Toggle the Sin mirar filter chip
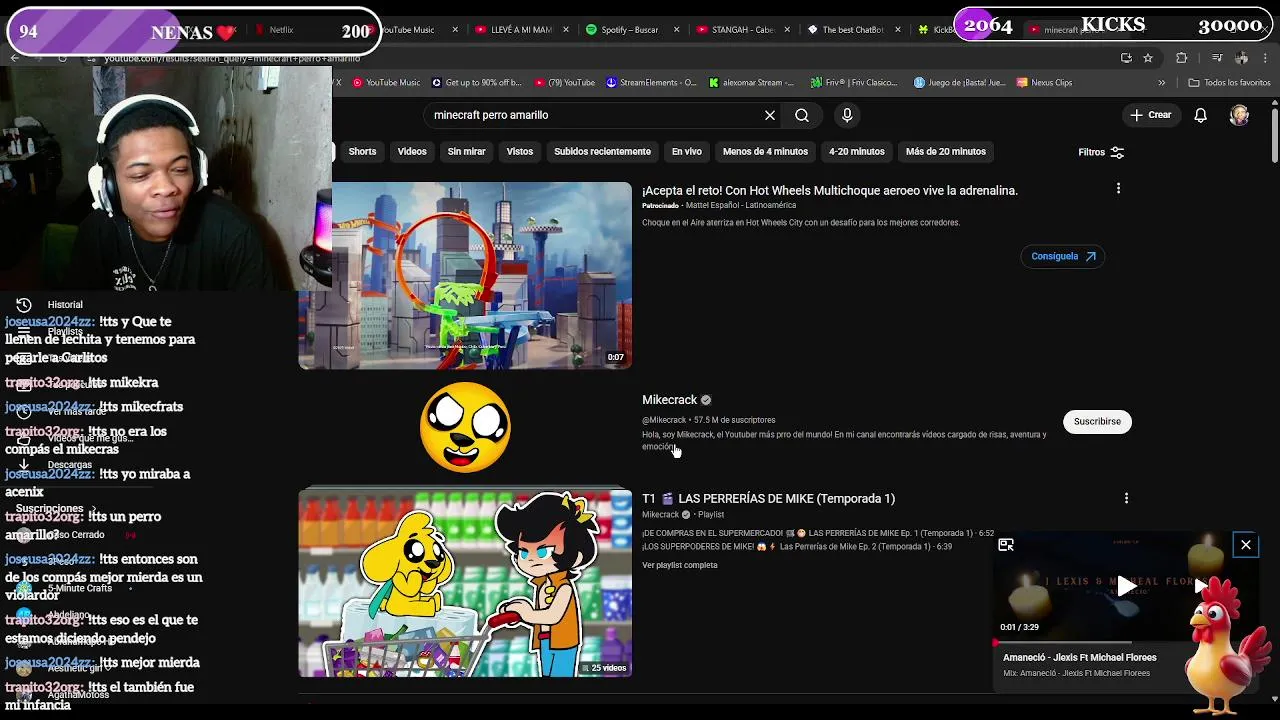The image size is (1280, 720). pos(466,152)
